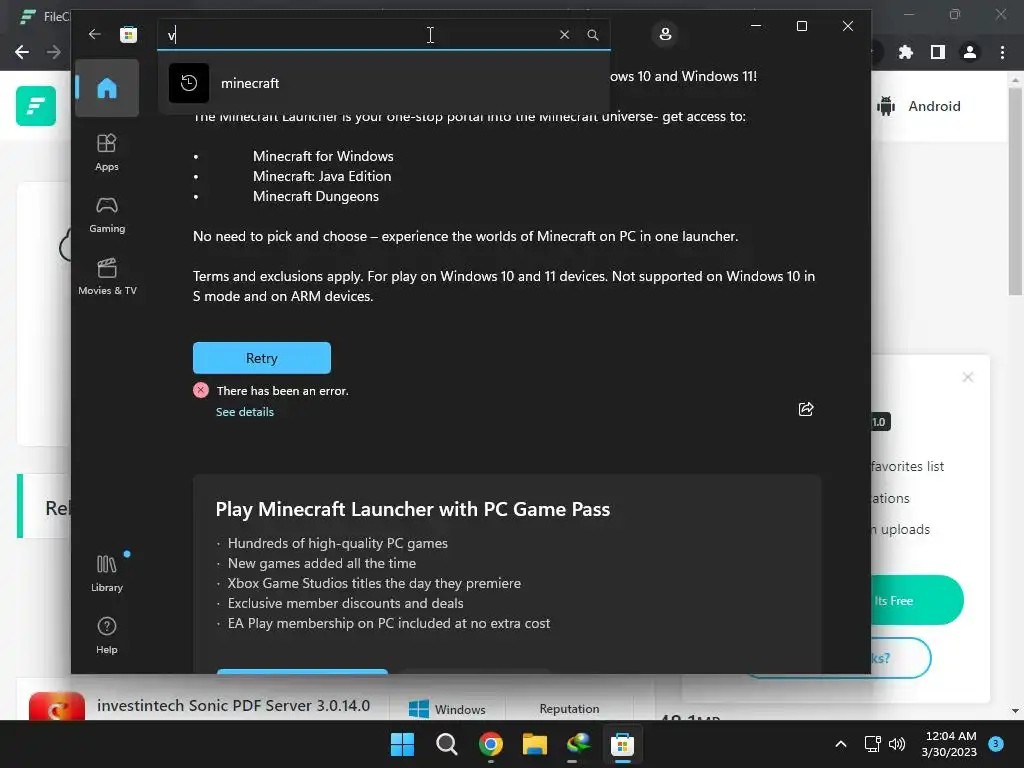The image size is (1024, 768).
Task: Open Chrome three-dot menu
Action: click(1002, 52)
